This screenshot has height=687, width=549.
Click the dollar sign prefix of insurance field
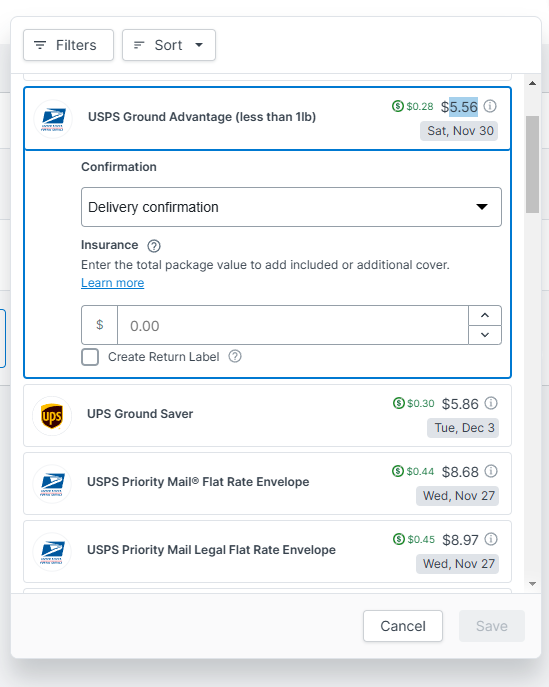click(99, 325)
